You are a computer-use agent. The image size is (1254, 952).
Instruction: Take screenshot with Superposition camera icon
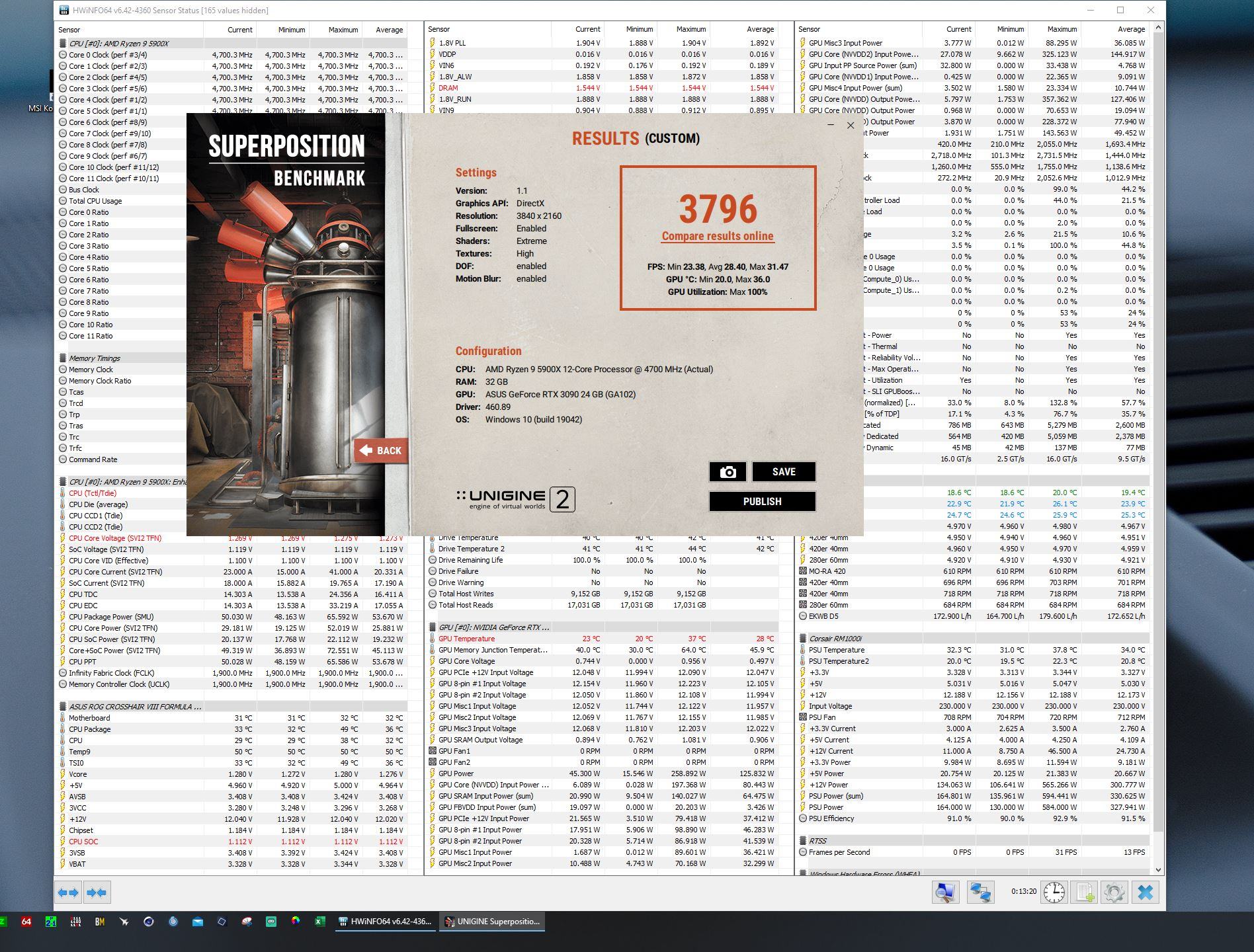coord(728,471)
